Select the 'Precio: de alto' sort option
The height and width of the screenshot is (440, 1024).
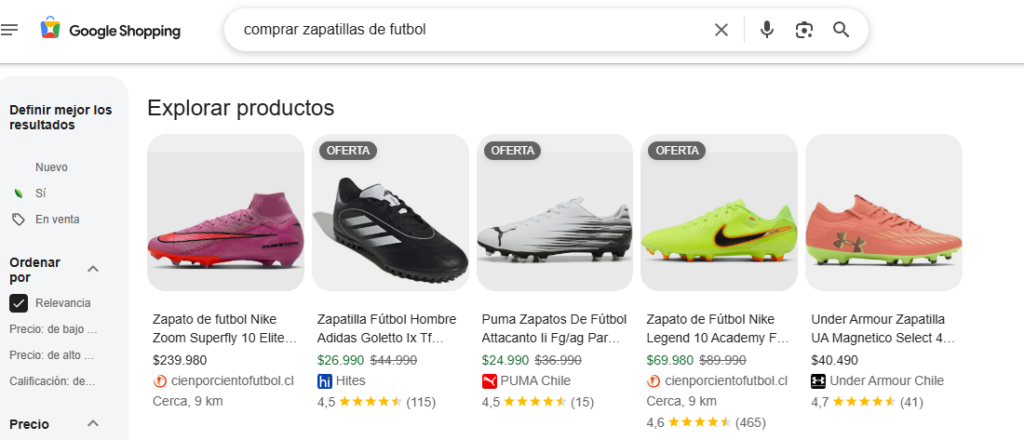(54, 354)
